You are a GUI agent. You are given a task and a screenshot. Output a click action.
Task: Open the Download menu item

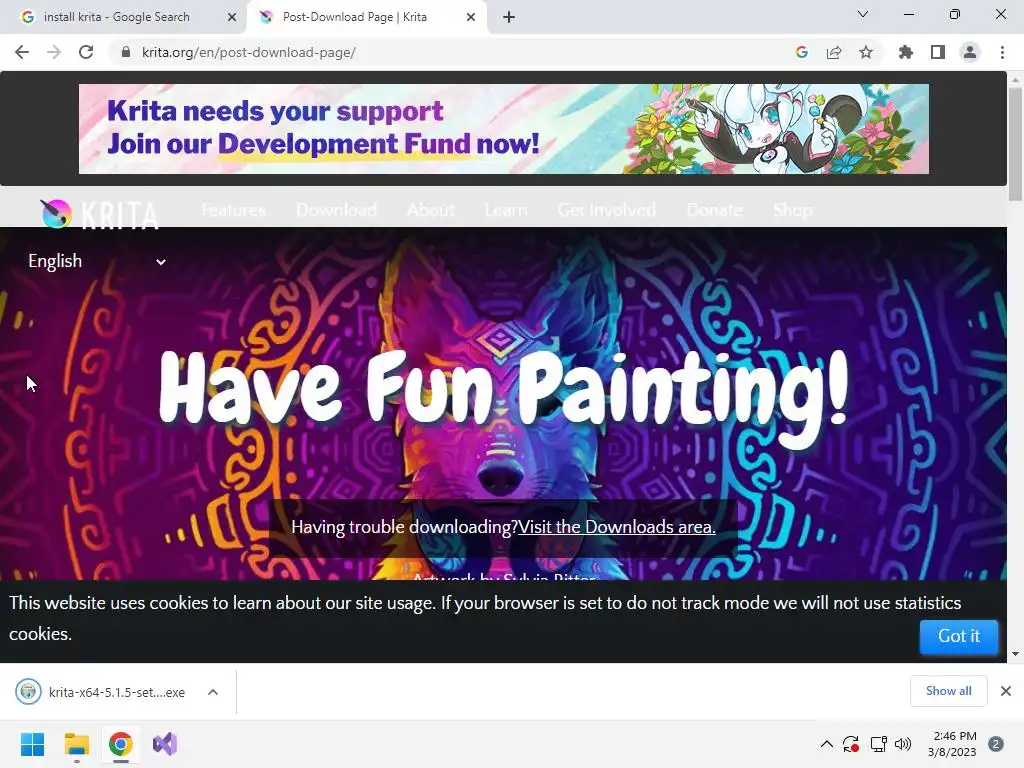point(336,210)
